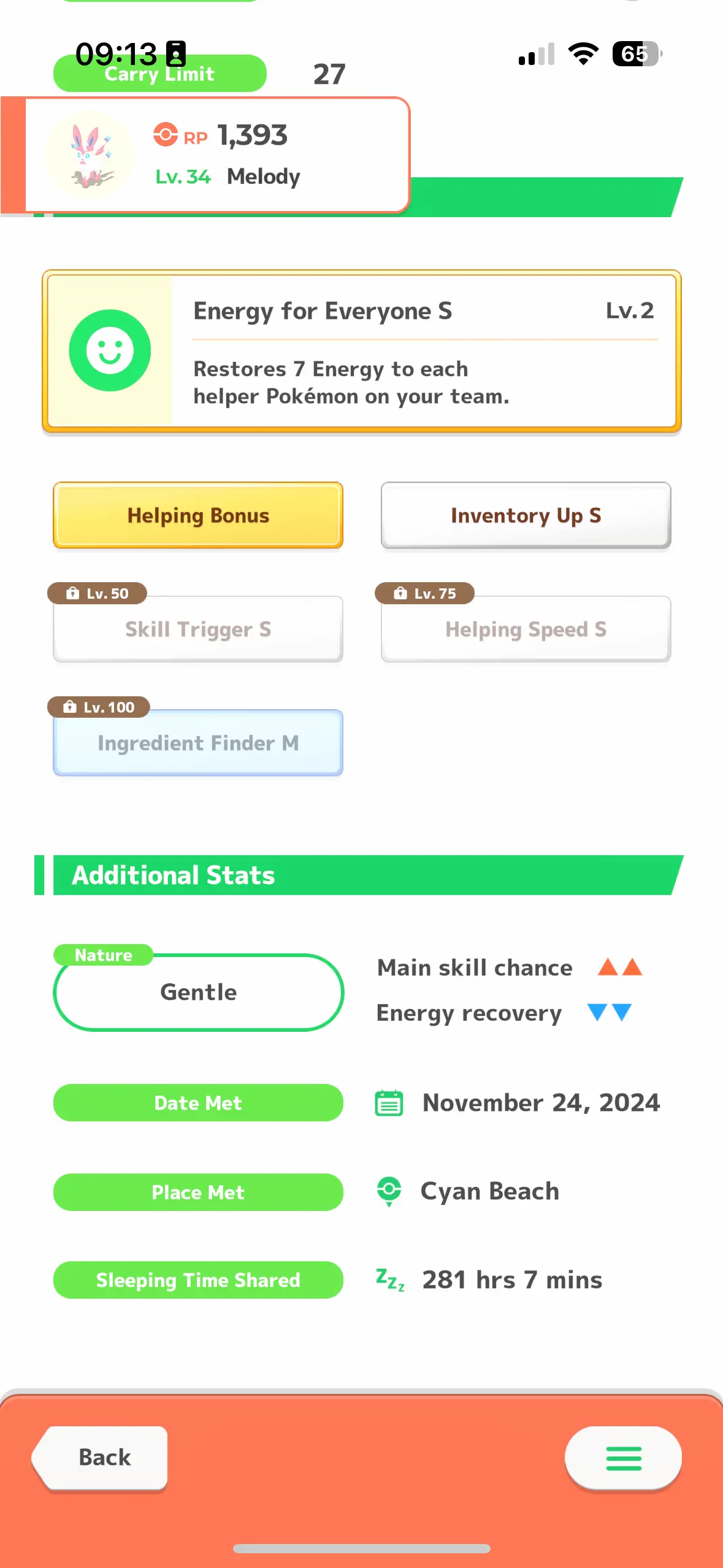Tap the Sleeping Time Shared label
Viewport: 723px width, 1568px height.
point(198,1280)
